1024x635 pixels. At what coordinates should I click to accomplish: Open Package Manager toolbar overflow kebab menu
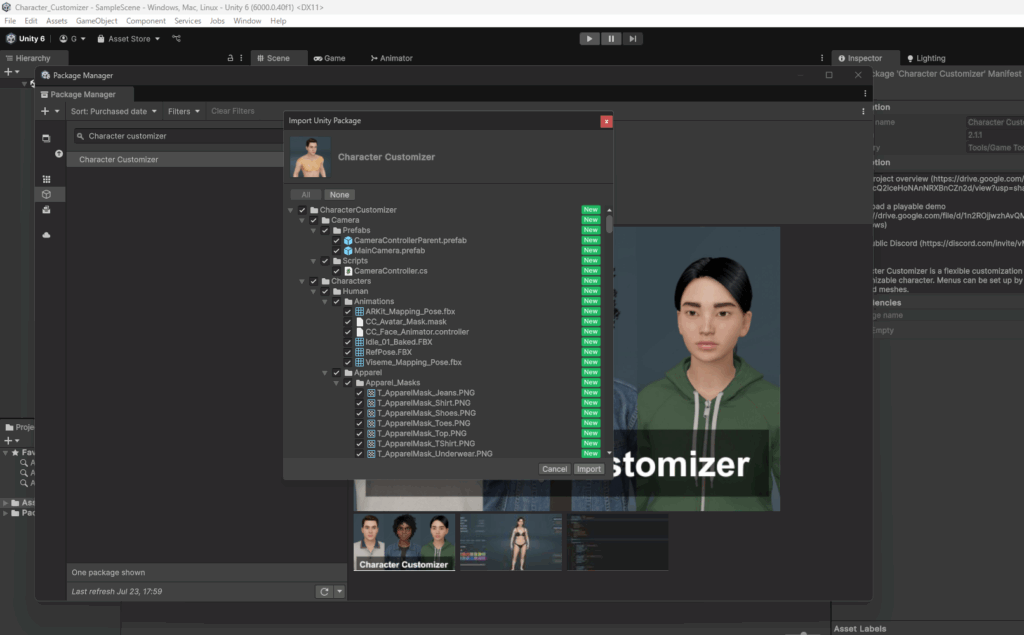pyautogui.click(x=863, y=111)
